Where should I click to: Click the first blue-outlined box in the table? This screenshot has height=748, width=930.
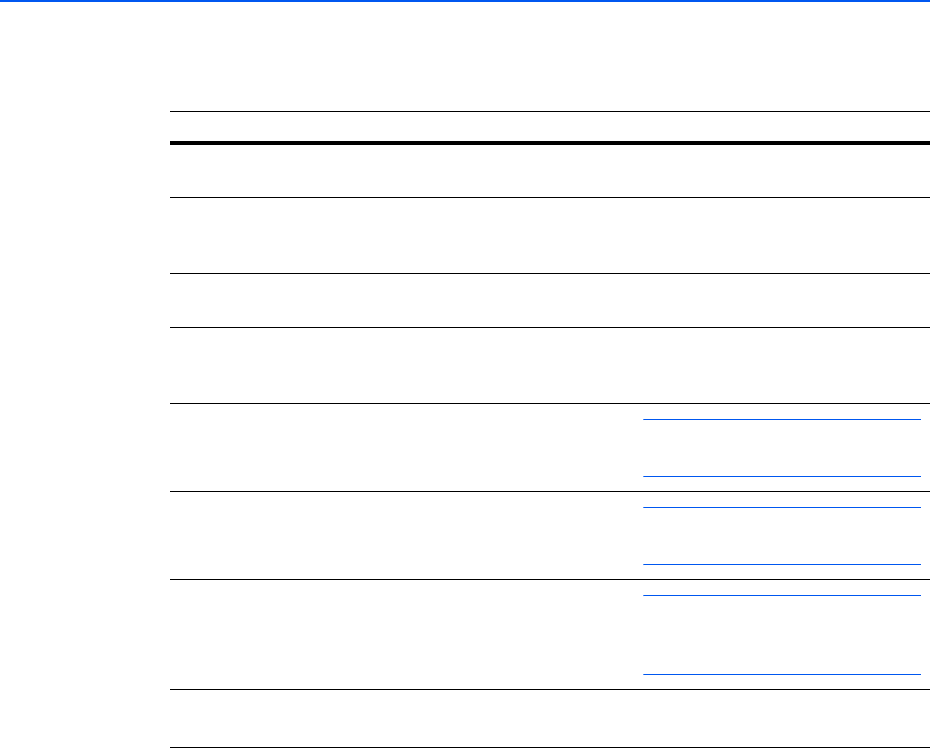tap(780, 447)
